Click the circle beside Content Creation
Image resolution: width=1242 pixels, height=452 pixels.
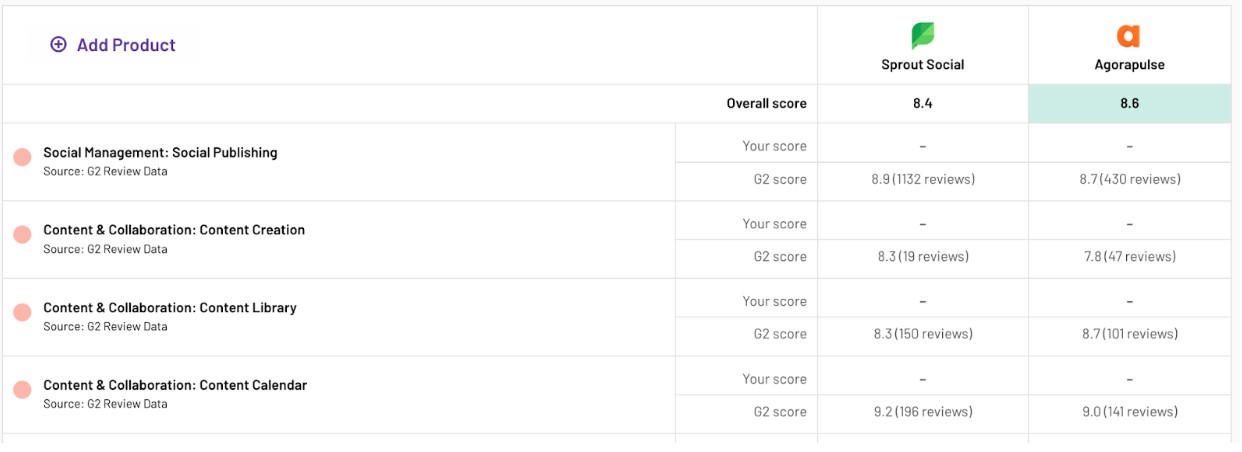click(x=22, y=235)
